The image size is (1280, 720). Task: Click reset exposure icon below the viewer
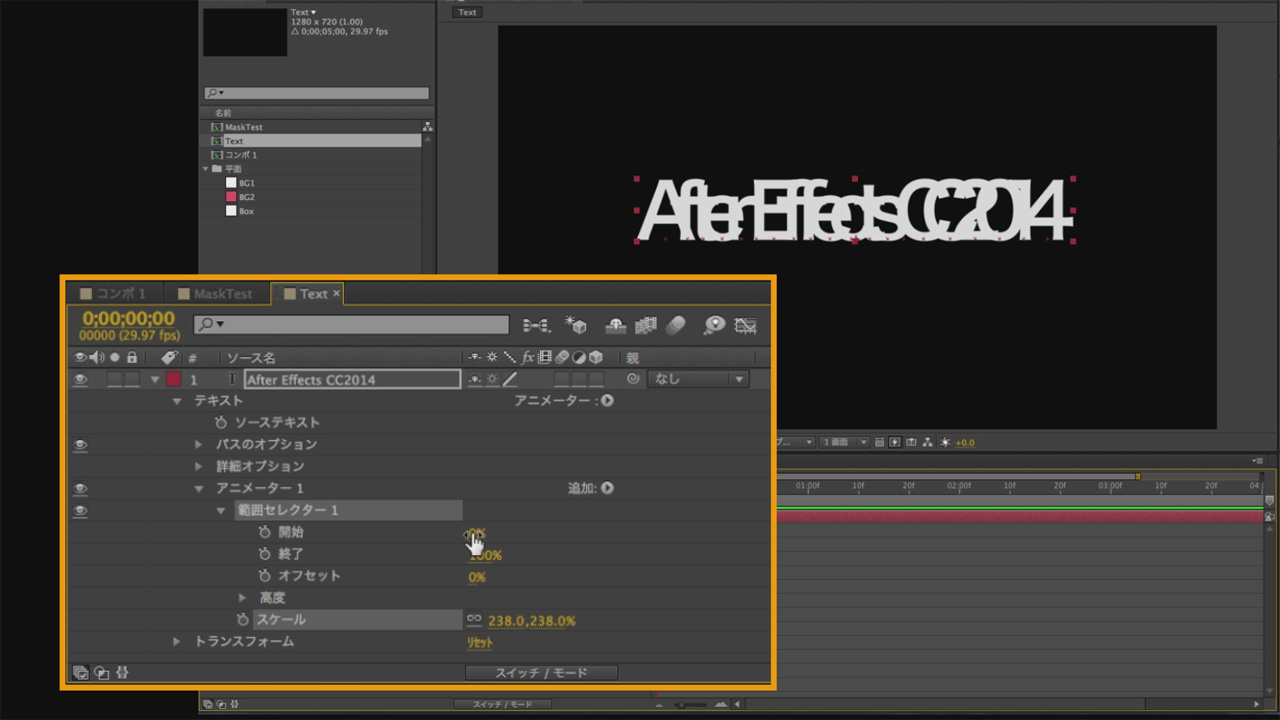pyautogui.click(x=945, y=442)
